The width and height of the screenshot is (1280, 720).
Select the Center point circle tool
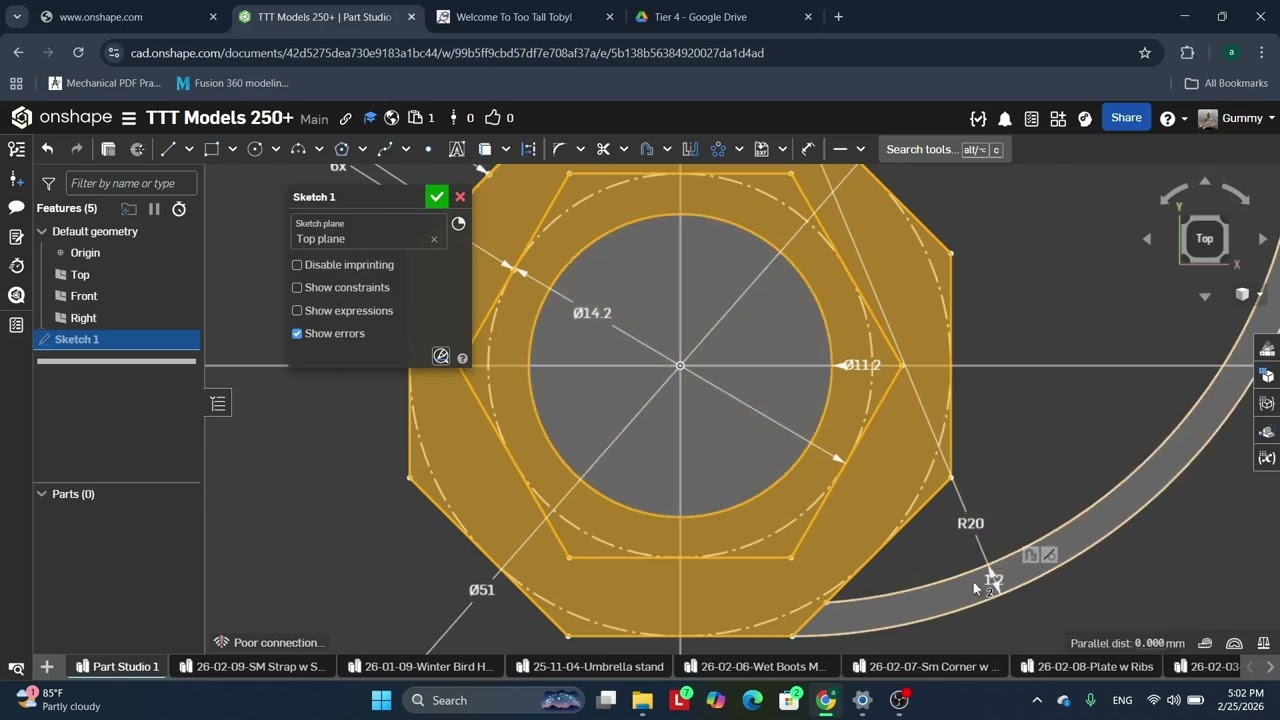coord(255,149)
